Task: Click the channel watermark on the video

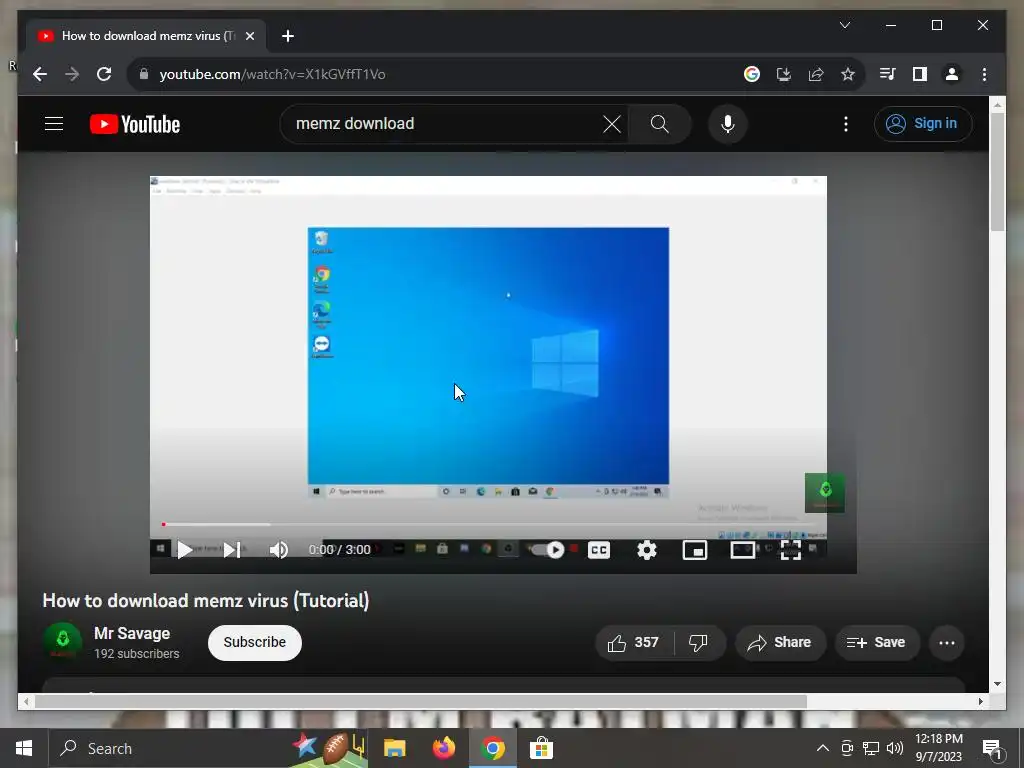Action: coord(824,492)
